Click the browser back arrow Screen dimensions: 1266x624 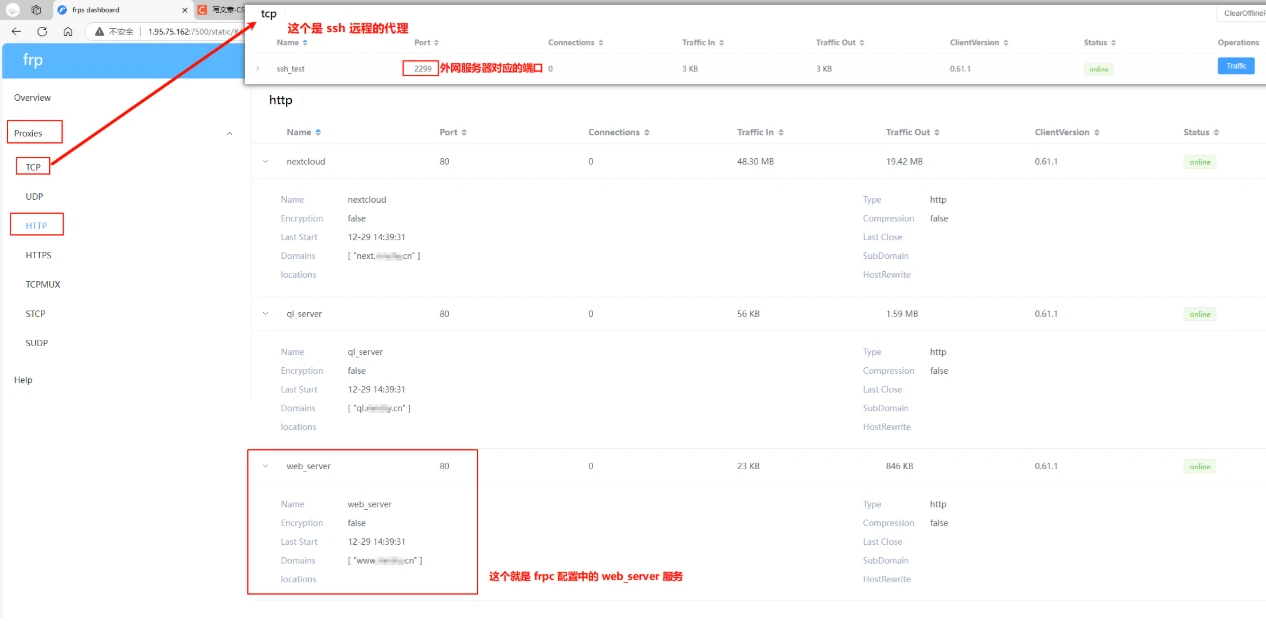16,31
